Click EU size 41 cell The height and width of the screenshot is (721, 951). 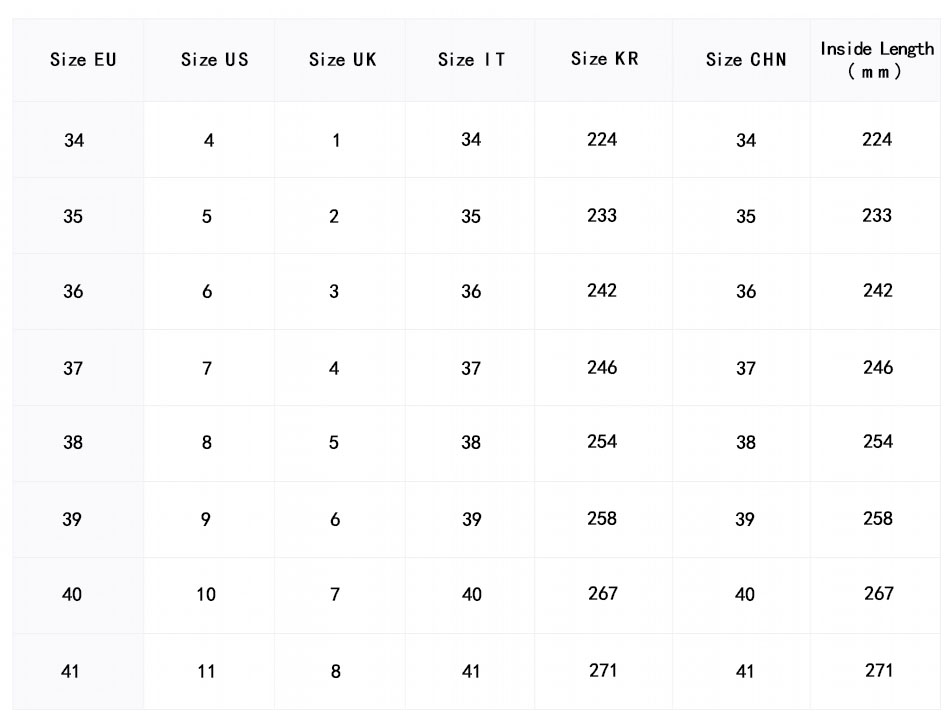(x=70, y=671)
